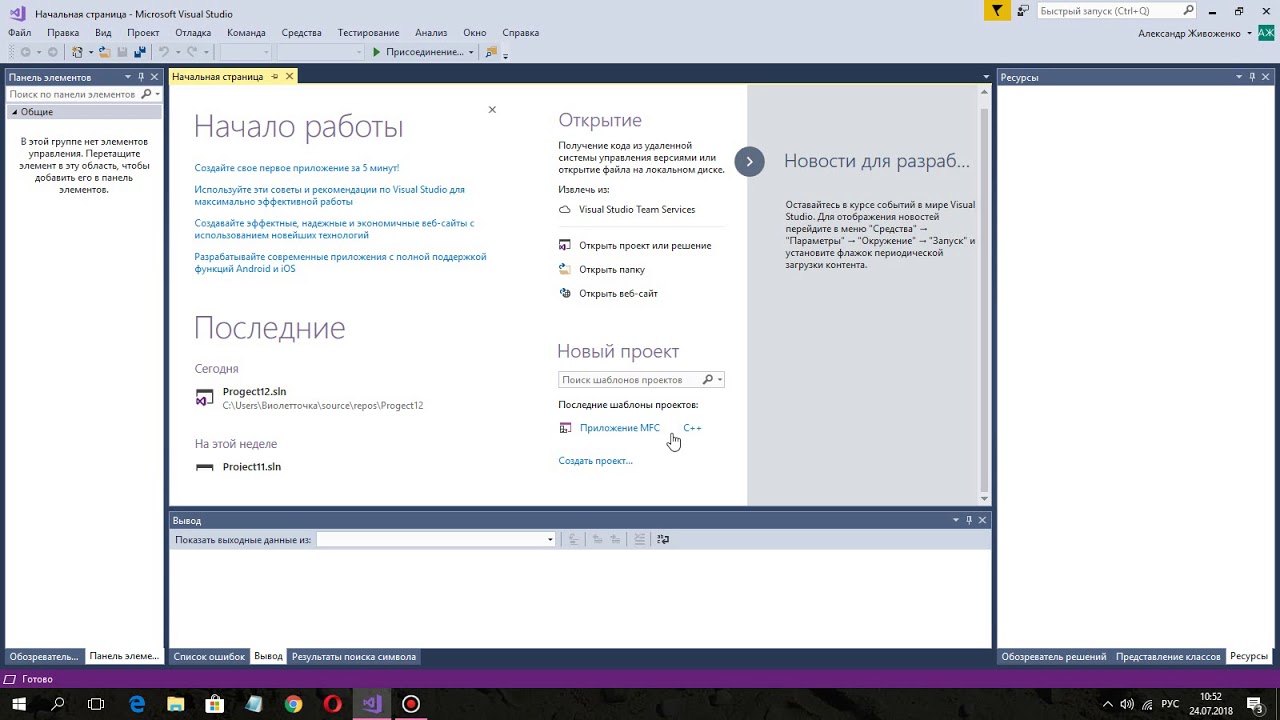Open the account name dropdown arrow

click(1250, 34)
